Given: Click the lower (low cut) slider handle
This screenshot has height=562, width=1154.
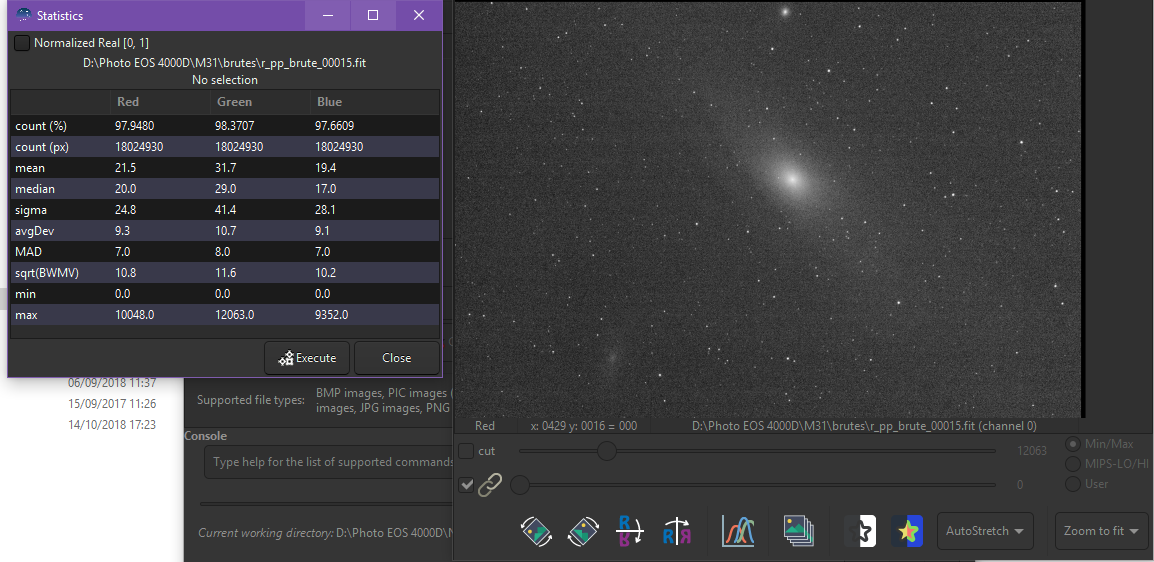Looking at the screenshot, I should tap(520, 485).
